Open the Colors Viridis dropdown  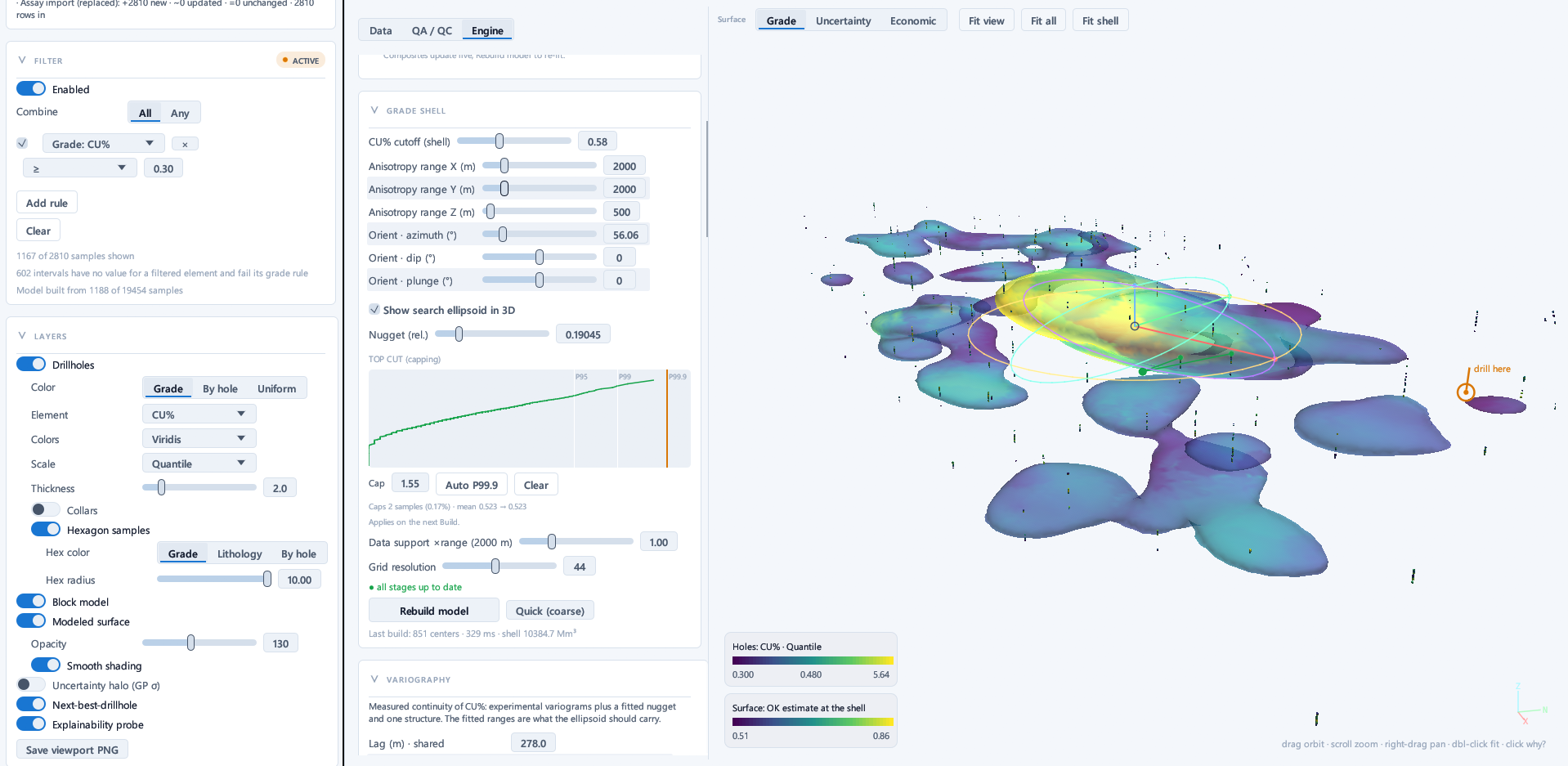(199, 439)
